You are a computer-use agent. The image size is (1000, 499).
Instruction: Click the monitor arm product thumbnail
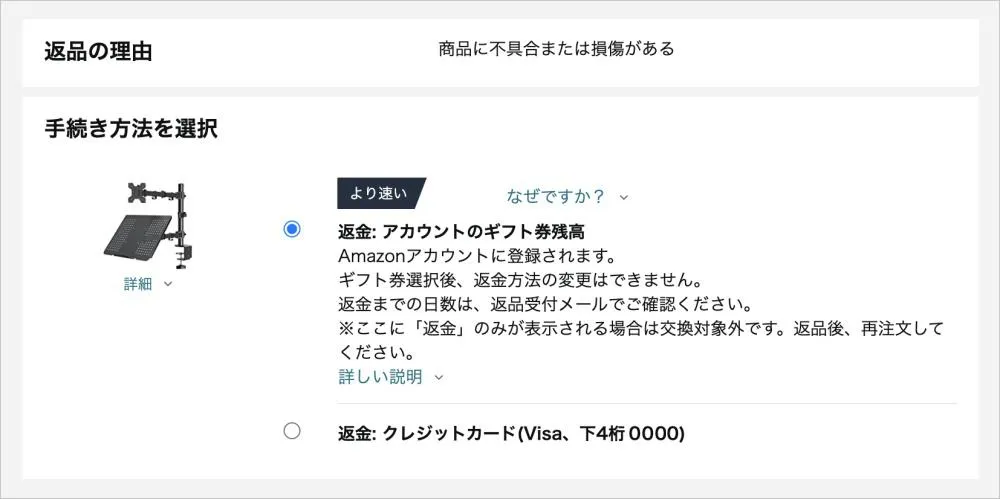(x=148, y=223)
